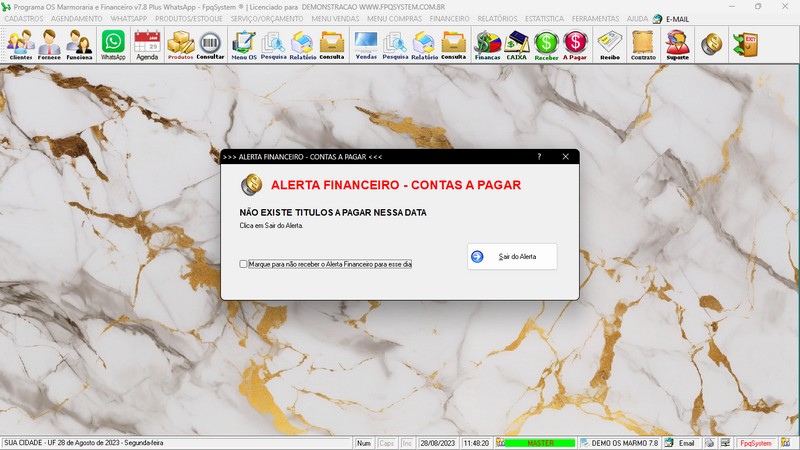
Task: Click the Exit door toolbar icon
Action: pyautogui.click(x=745, y=44)
